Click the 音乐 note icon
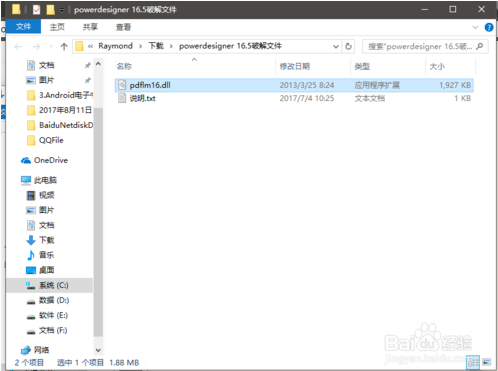 31,255
